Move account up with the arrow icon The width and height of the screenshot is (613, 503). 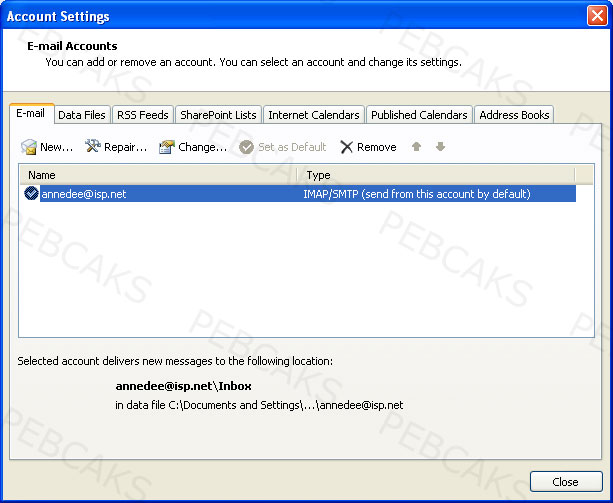click(416, 147)
